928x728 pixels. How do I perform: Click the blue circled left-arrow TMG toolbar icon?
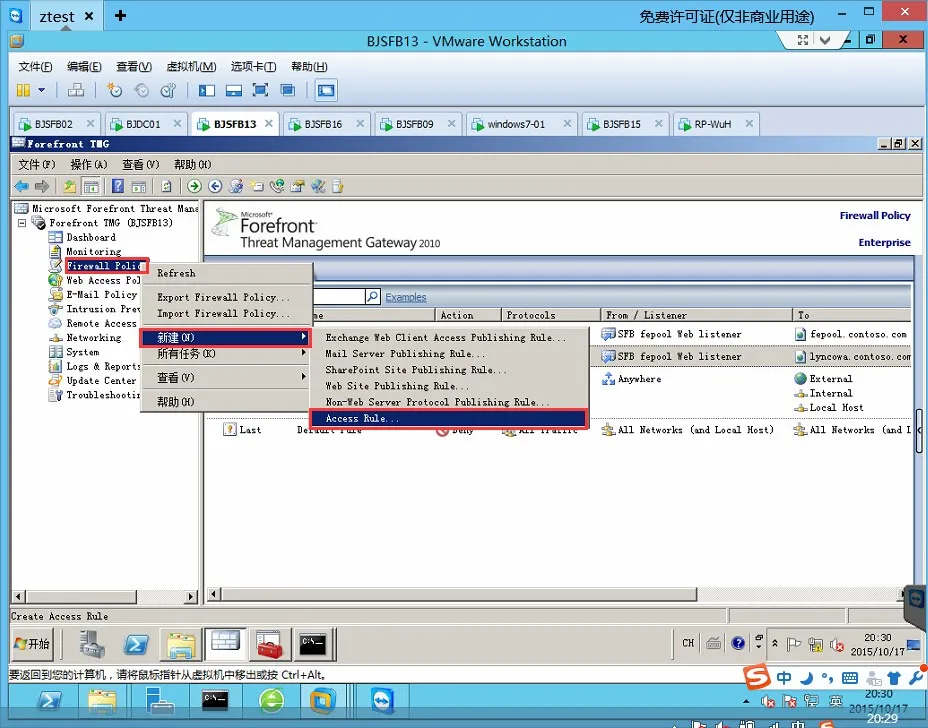[x=215, y=186]
